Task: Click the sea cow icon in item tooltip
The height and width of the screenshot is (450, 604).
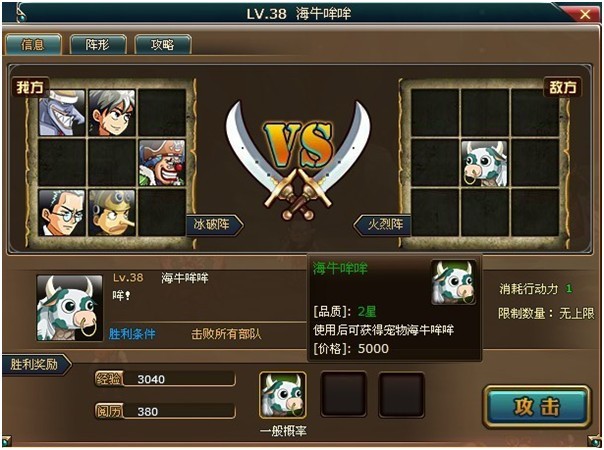Action: pyautogui.click(x=454, y=282)
